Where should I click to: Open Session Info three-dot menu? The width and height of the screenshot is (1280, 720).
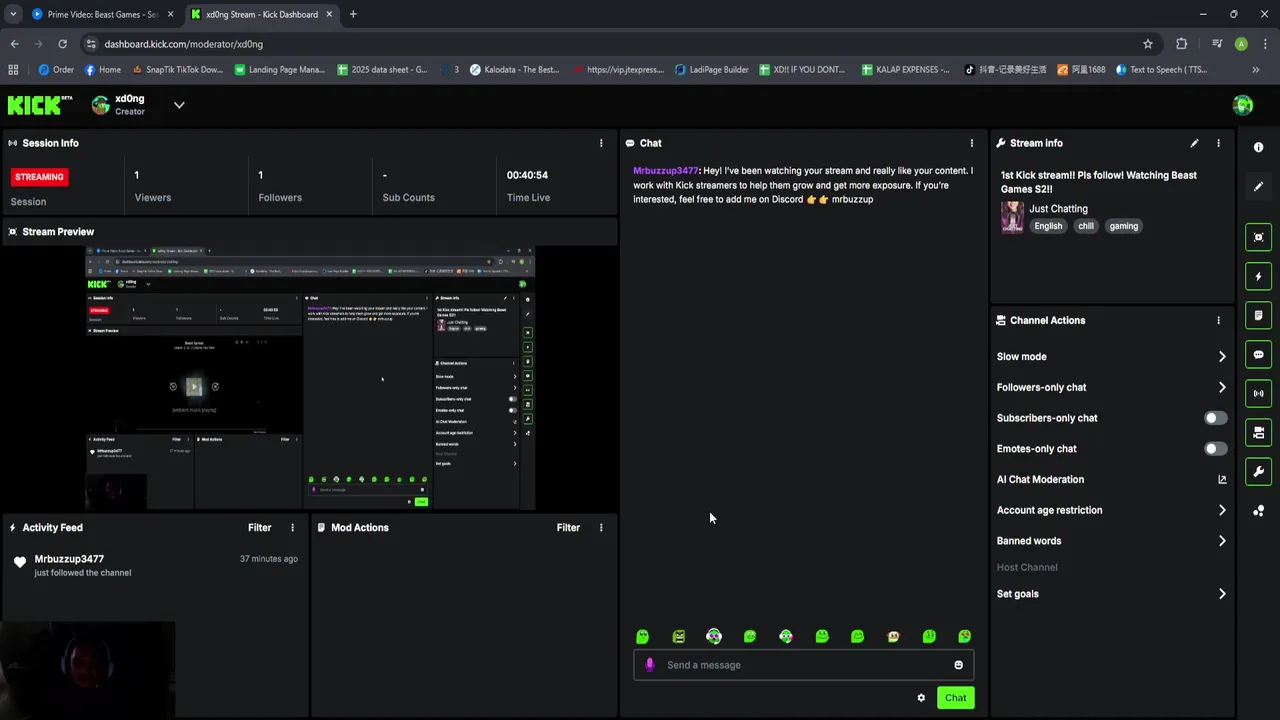(x=601, y=143)
